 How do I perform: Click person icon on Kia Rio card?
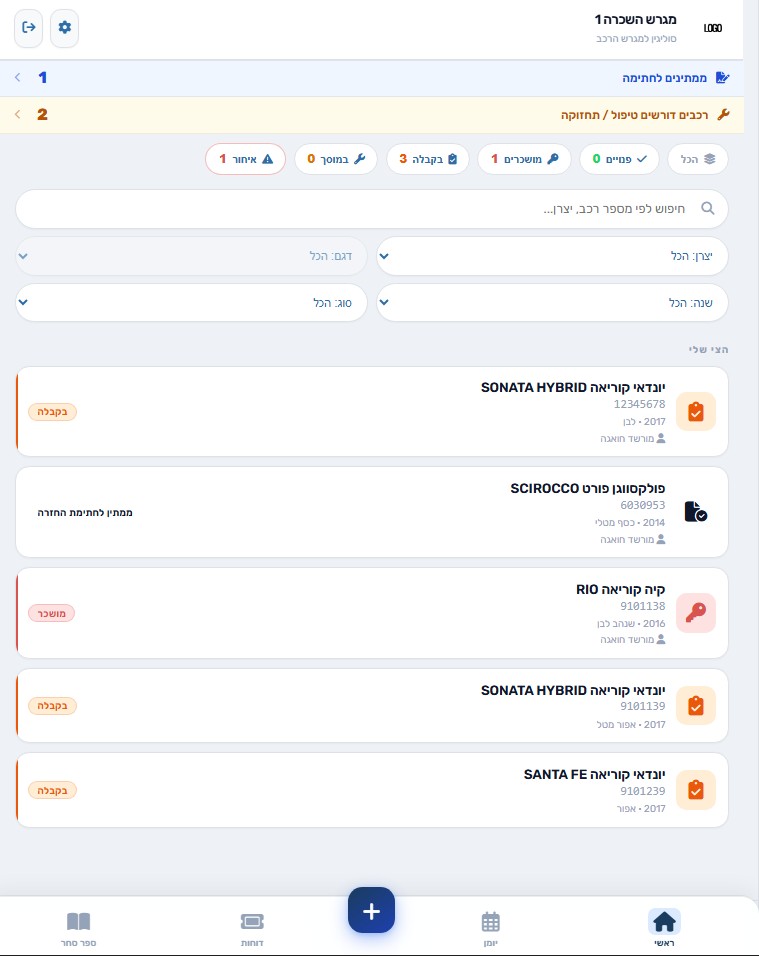click(661, 640)
